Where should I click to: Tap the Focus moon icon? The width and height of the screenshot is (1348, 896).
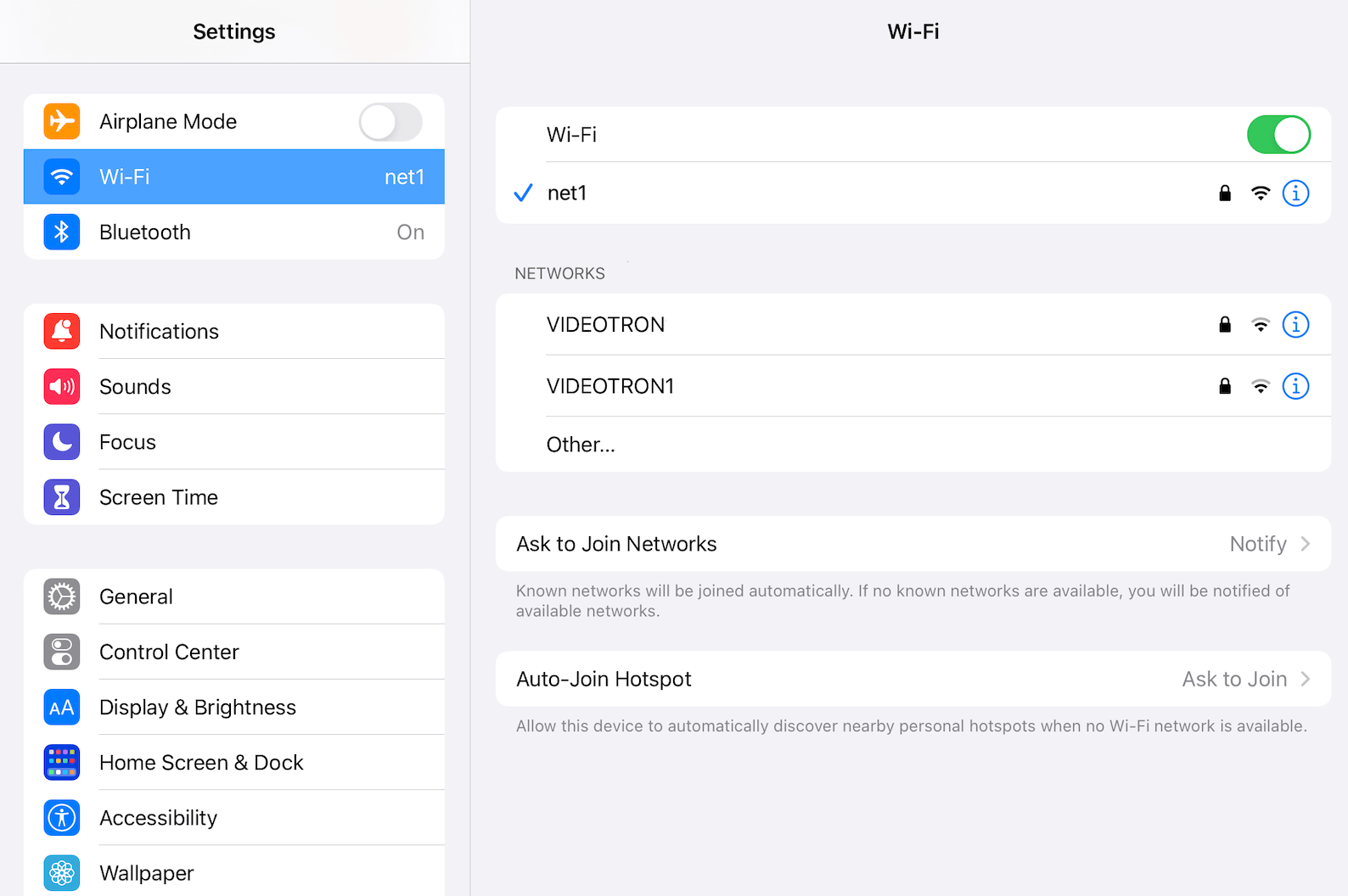(62, 442)
